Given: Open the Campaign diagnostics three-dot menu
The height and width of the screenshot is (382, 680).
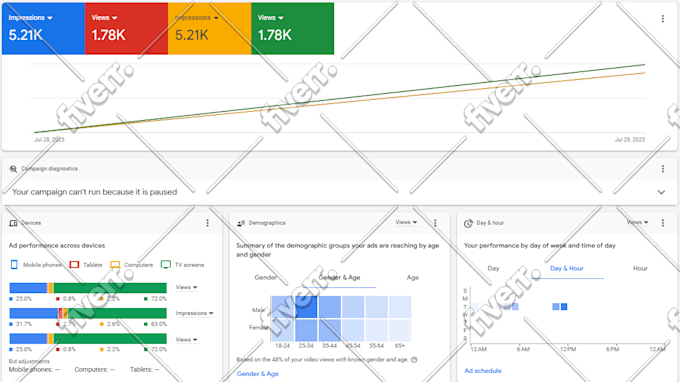Looking at the screenshot, I should (x=663, y=169).
